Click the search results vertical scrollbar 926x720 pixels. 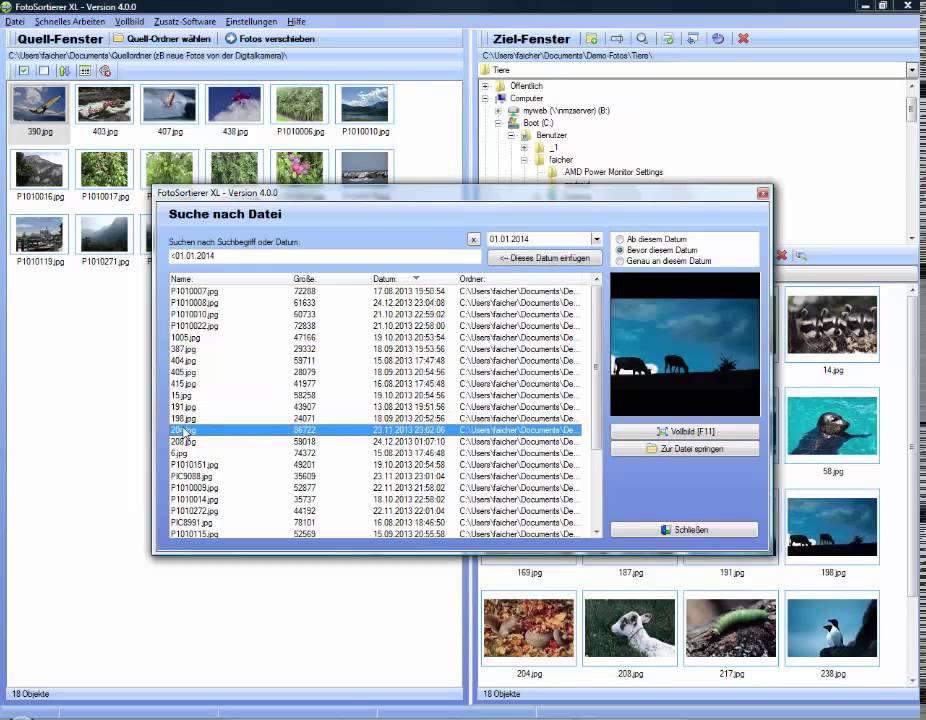coord(596,406)
